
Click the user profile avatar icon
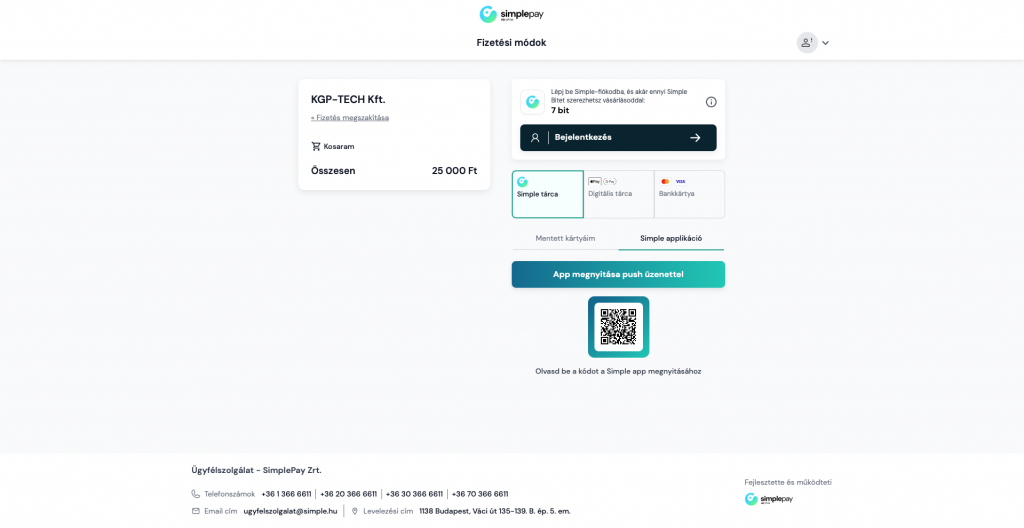(806, 43)
